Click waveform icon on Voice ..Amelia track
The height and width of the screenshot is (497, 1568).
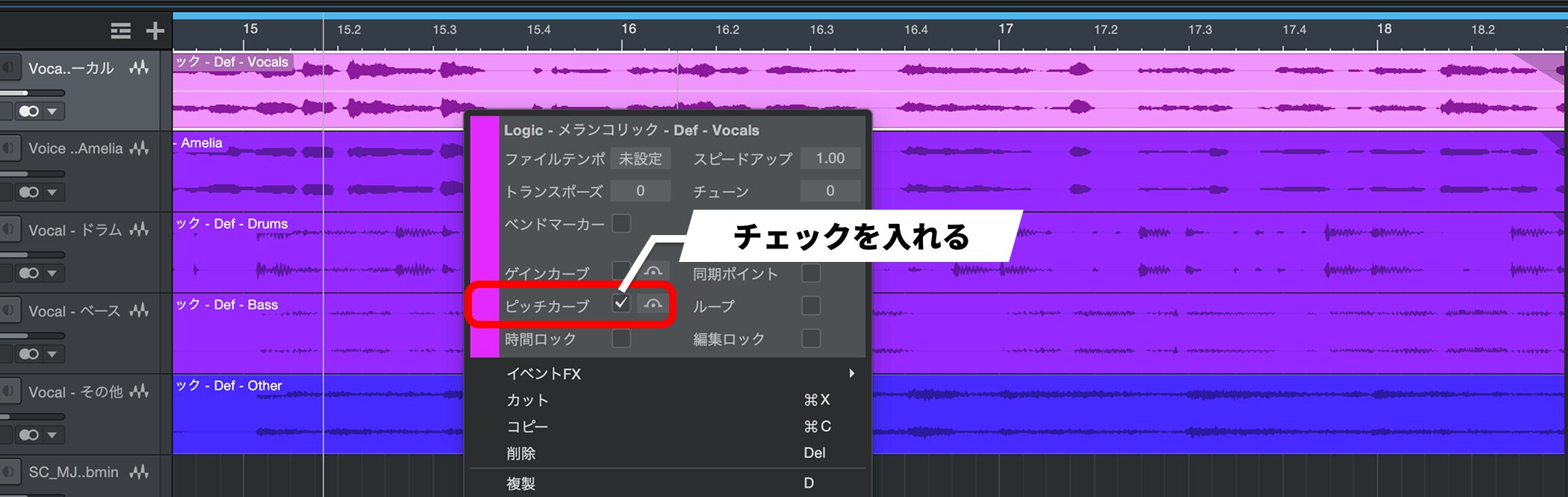[x=139, y=149]
